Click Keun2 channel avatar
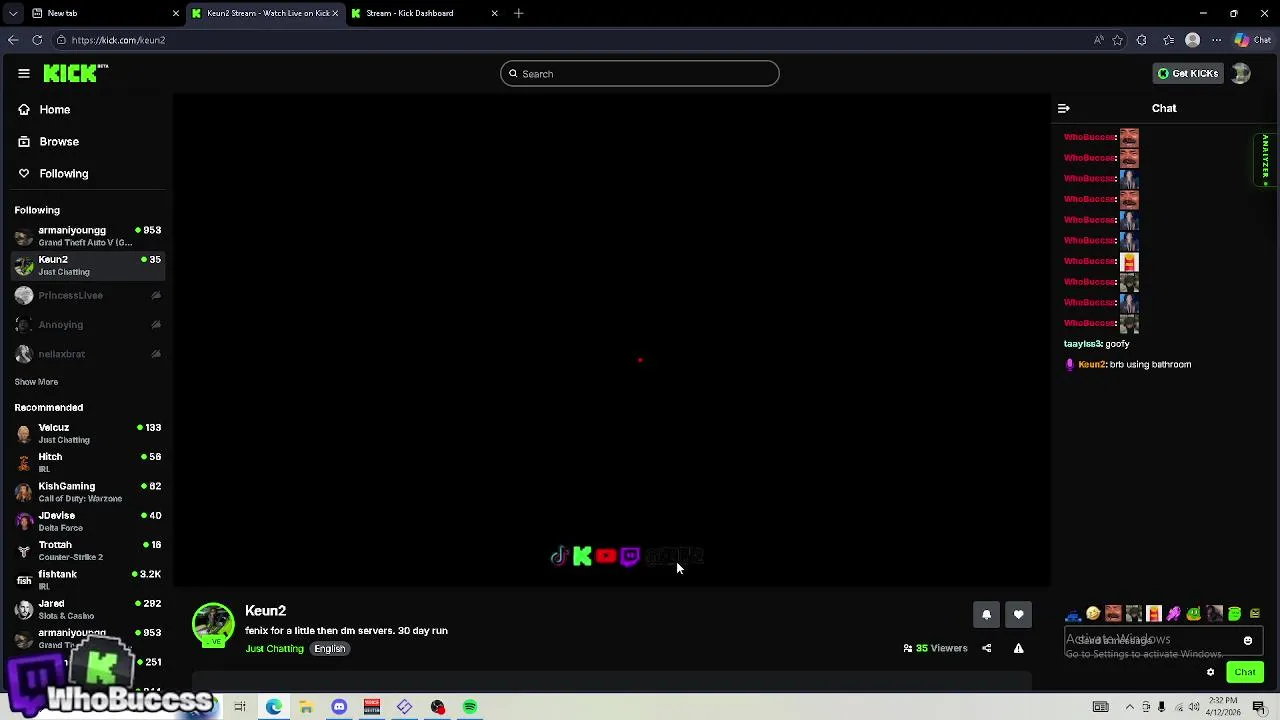The width and height of the screenshot is (1280, 720). 213,624
